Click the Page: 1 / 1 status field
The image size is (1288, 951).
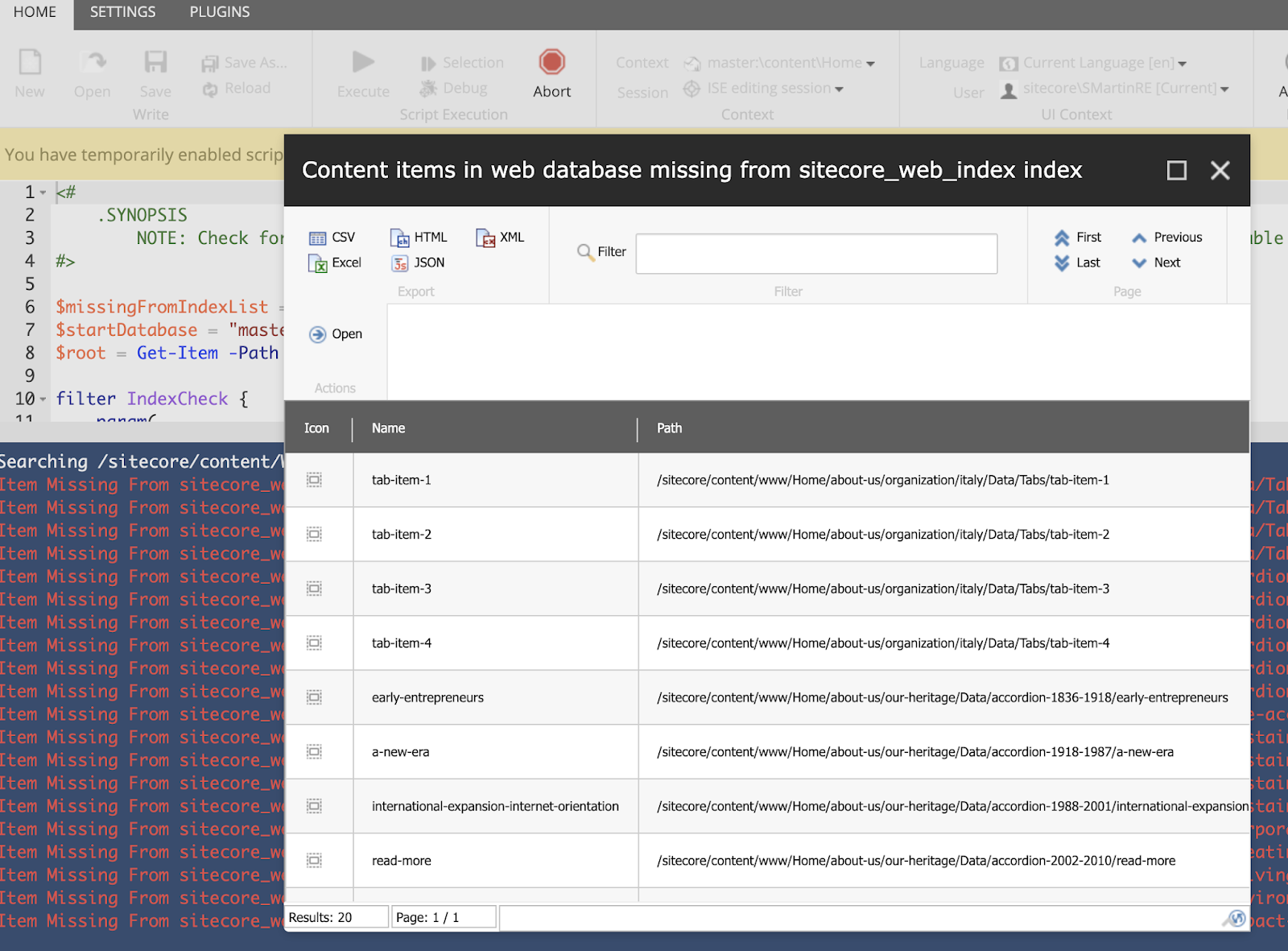[x=444, y=917]
